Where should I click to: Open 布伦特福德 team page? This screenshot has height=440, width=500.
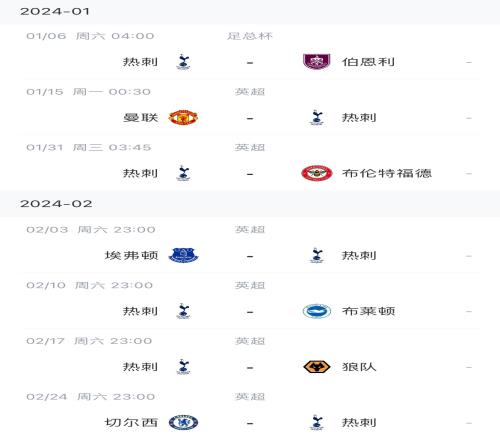point(387,173)
